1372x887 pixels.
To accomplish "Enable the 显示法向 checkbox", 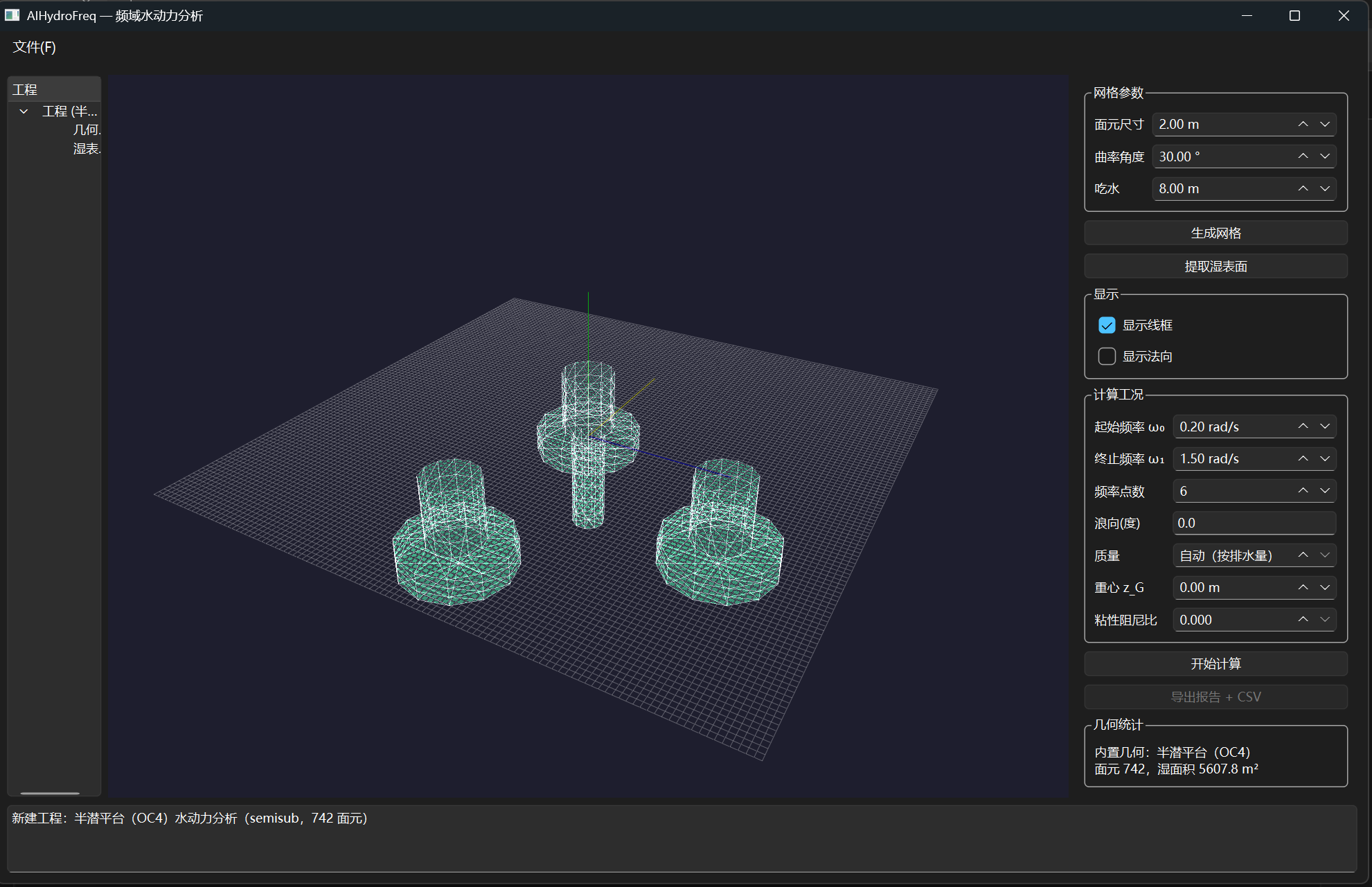I will click(1107, 356).
